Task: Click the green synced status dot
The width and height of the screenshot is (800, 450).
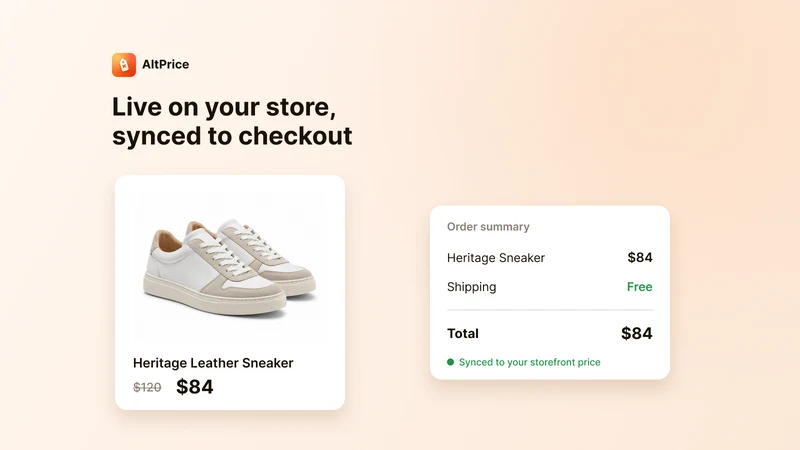Action: tap(451, 362)
